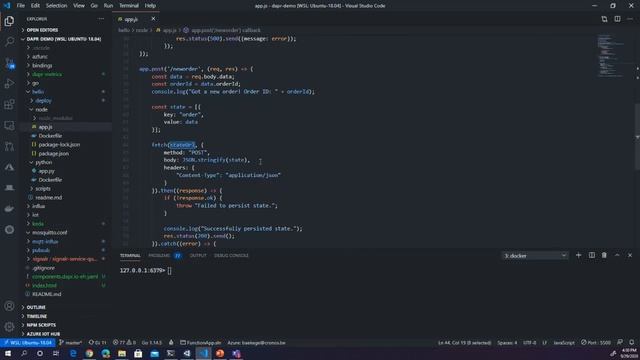The height and width of the screenshot is (360, 640).
Task: Open the Run menu
Action: coord(108,6)
